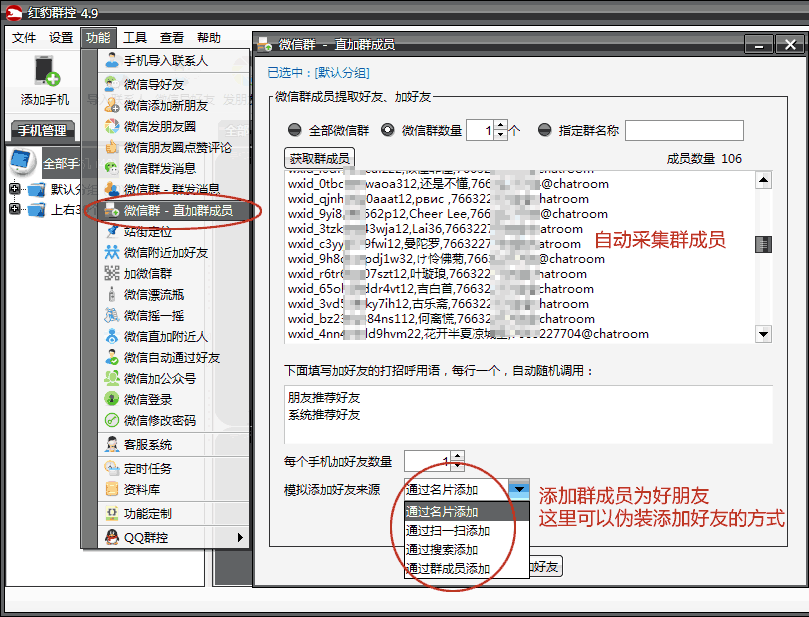The height and width of the screenshot is (617, 809).
Task: Select 微信自动通过好友 entry
Action: pyautogui.click(x=173, y=358)
